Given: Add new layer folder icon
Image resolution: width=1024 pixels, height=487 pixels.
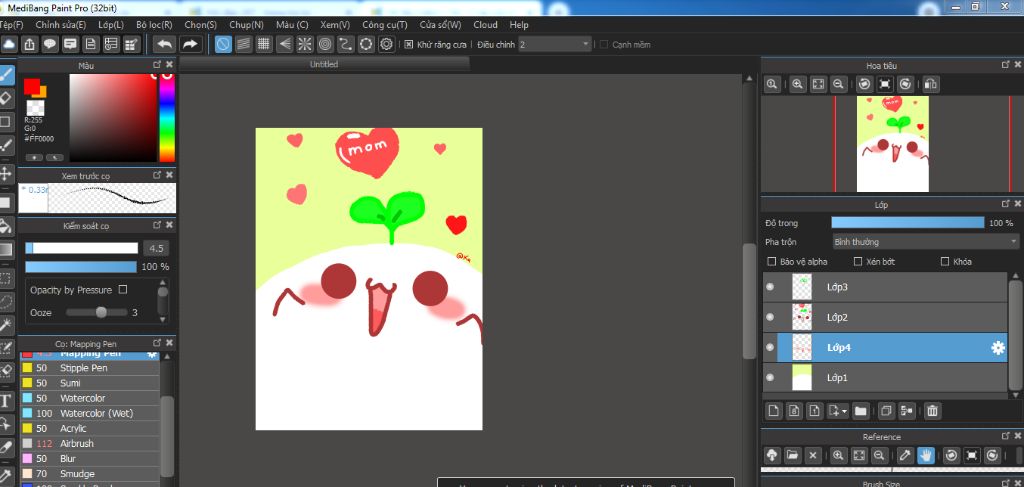Looking at the screenshot, I should [x=860, y=411].
